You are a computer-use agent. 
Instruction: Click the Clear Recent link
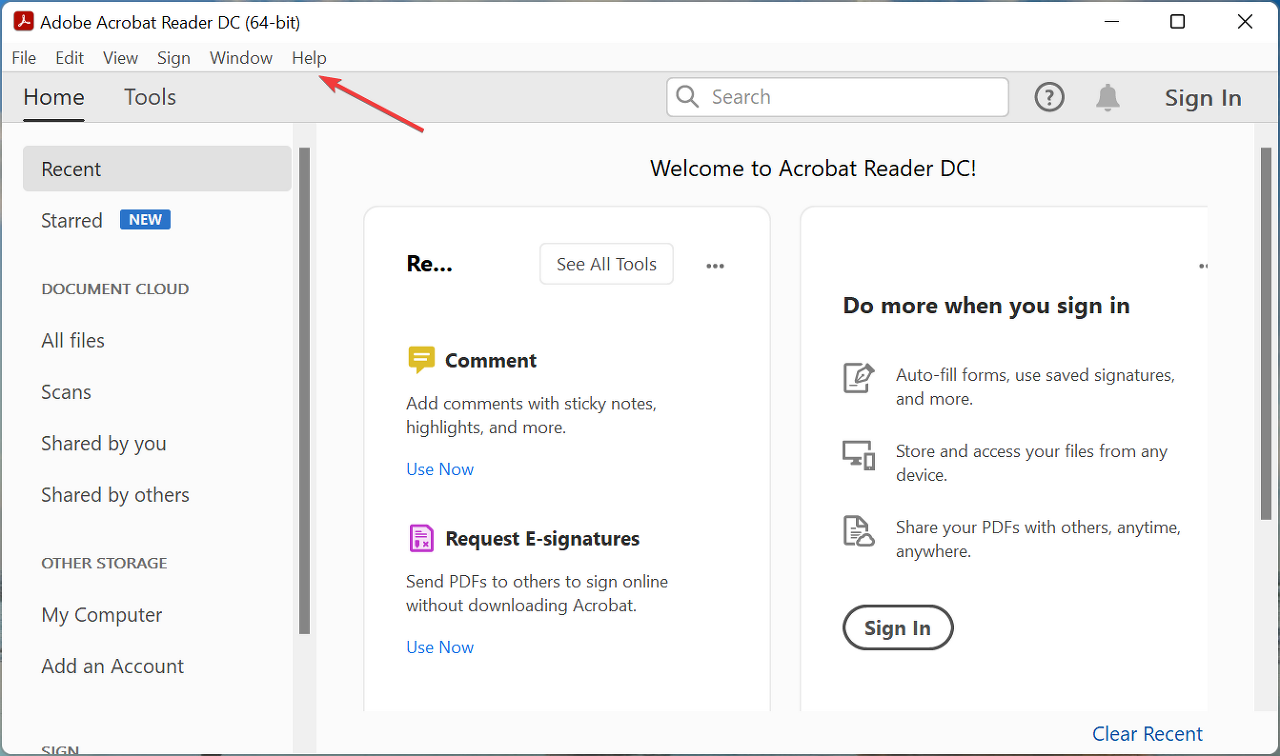pyautogui.click(x=1147, y=734)
